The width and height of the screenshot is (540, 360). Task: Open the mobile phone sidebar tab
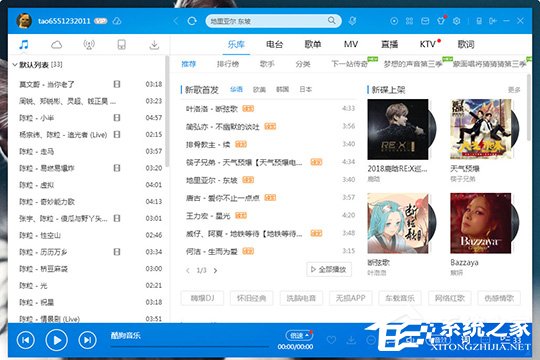[122, 45]
